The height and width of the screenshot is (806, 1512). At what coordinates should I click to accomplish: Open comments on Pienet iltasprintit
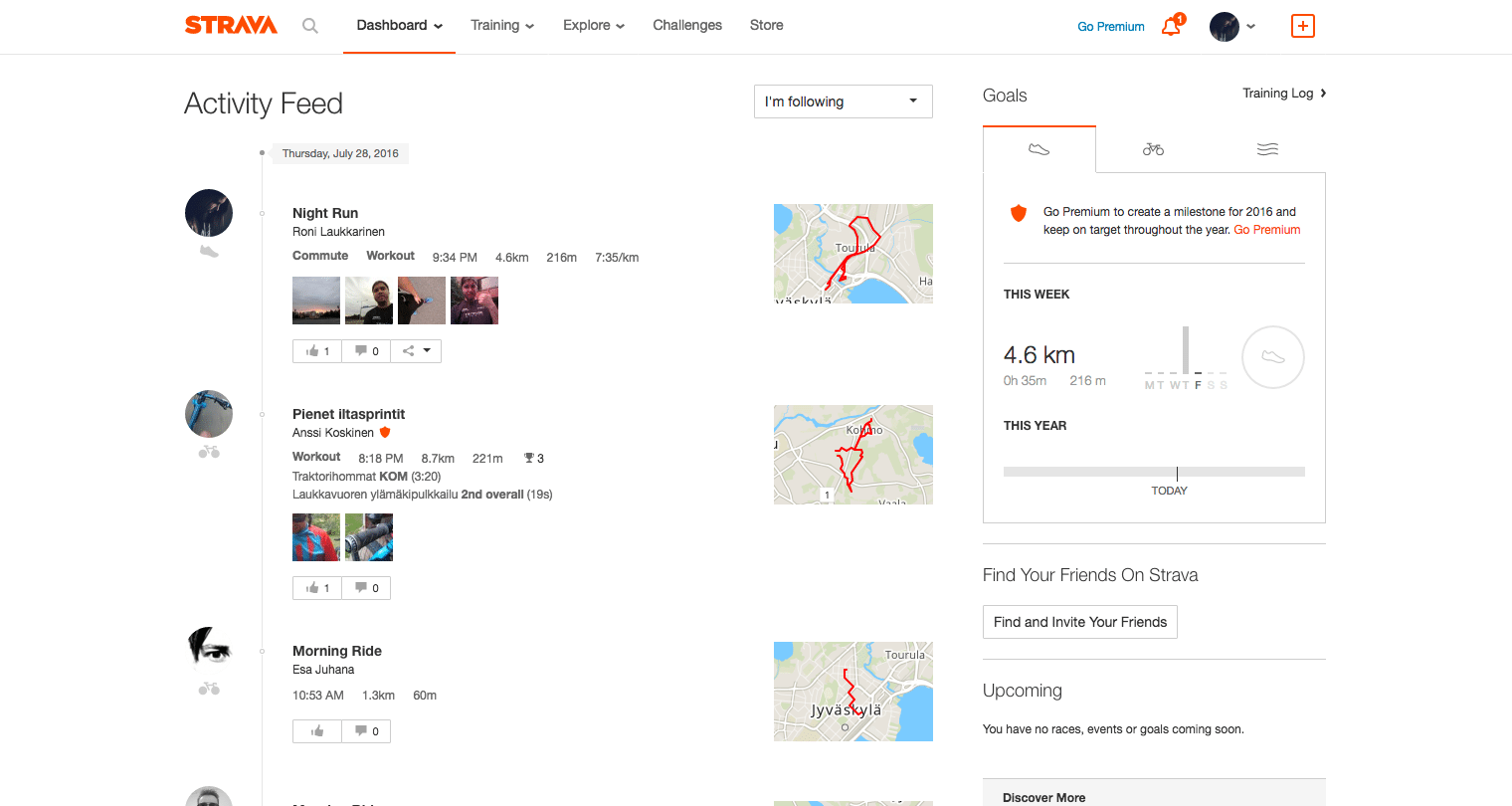point(366,588)
